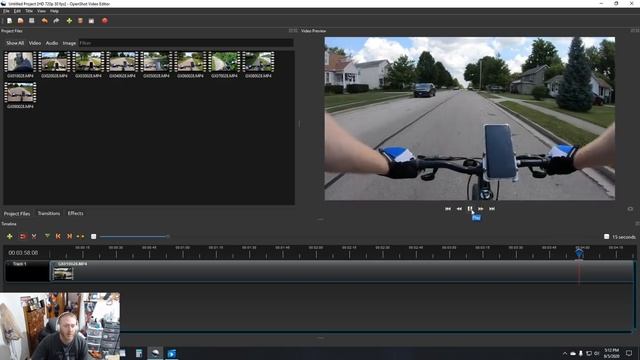
Task: Click the Save Project toolbar icon
Action: pos(31,20)
